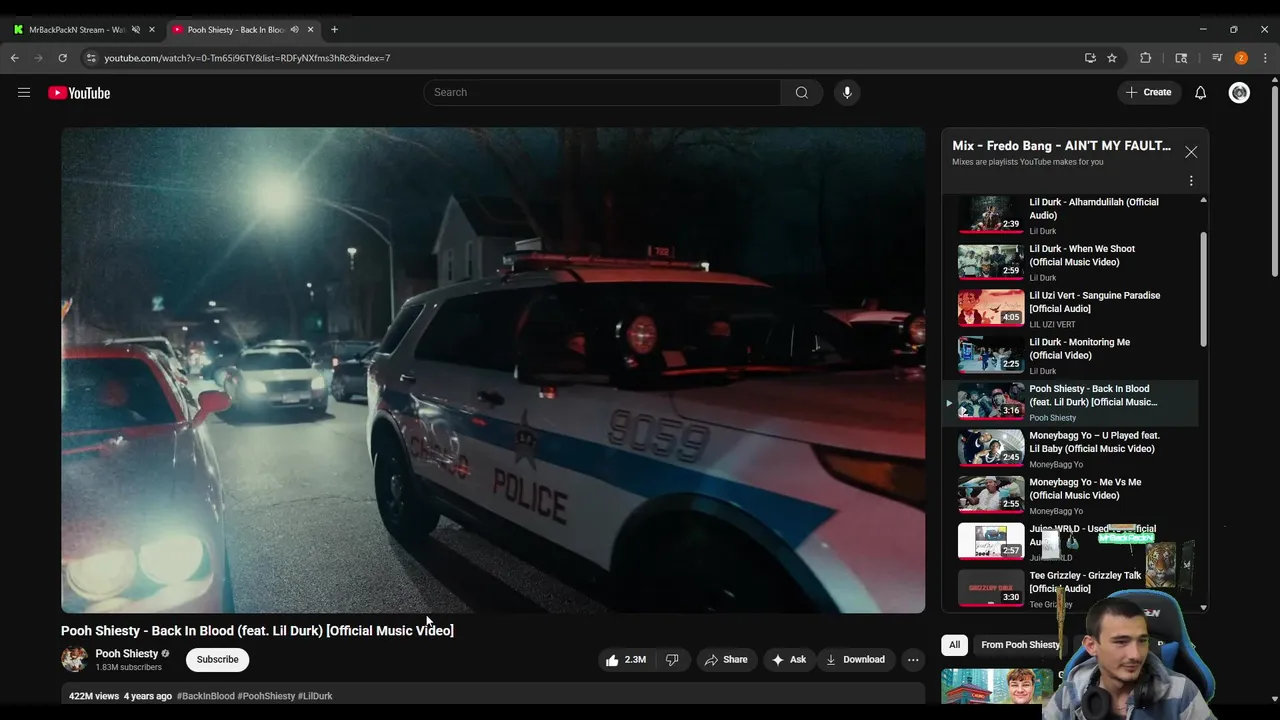Open the browser extensions puzzle icon
This screenshot has height=720, width=1280.
(x=1146, y=58)
